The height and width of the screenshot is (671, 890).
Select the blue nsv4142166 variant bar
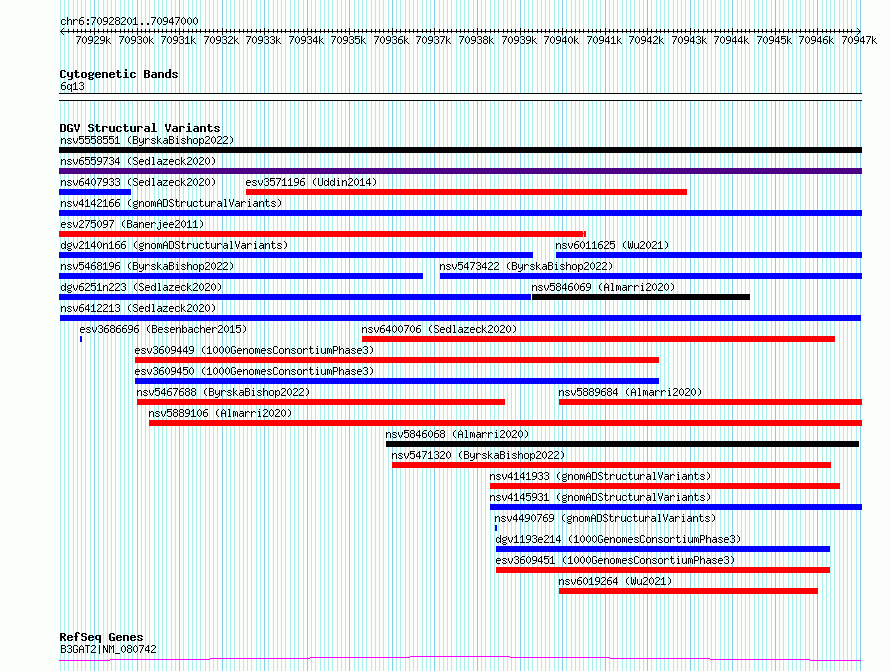click(x=460, y=213)
